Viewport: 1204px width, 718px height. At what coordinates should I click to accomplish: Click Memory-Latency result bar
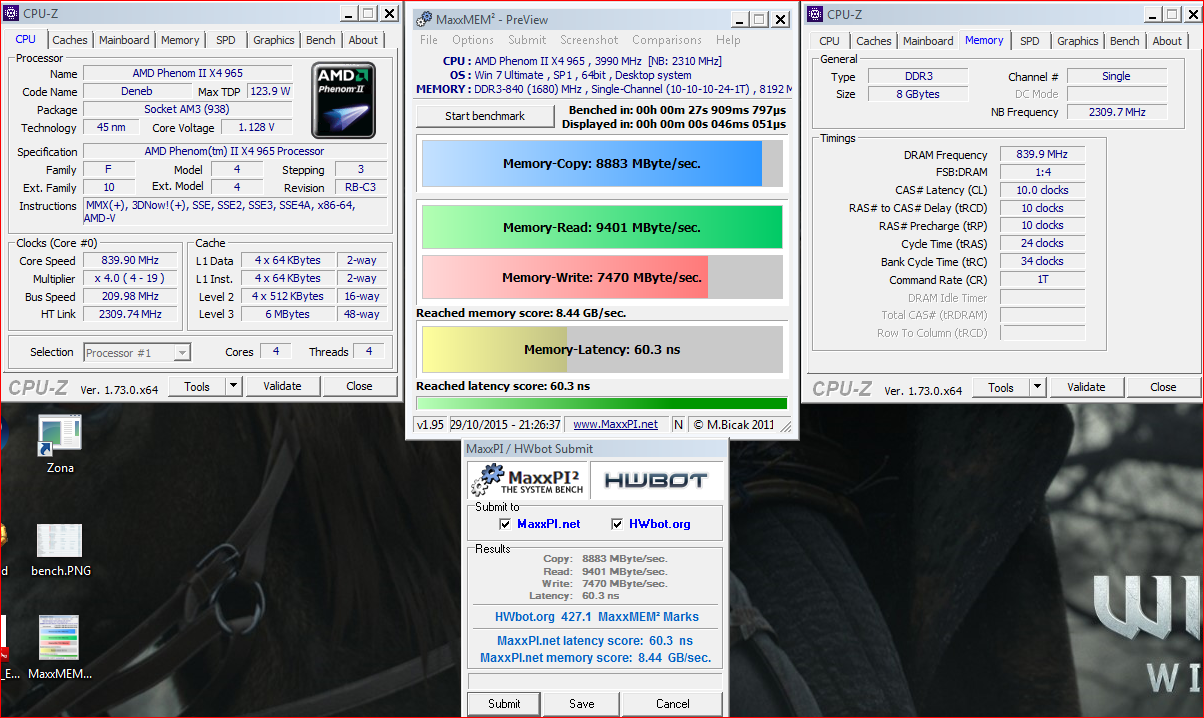[x=602, y=350]
